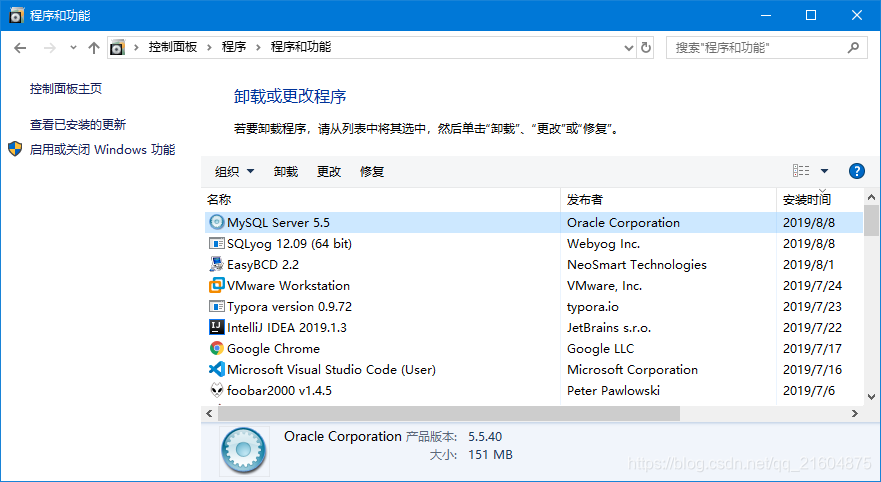Click the horizontal scroll right arrow
This screenshot has height=482, width=881.
(x=855, y=414)
